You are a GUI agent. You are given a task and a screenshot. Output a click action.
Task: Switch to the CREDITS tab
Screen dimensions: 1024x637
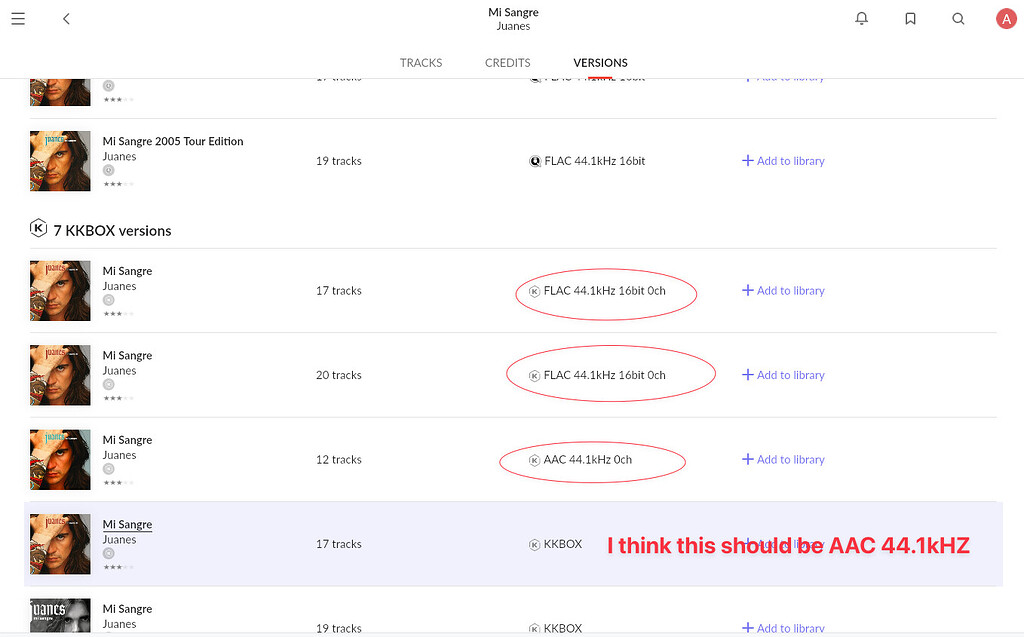(x=507, y=62)
